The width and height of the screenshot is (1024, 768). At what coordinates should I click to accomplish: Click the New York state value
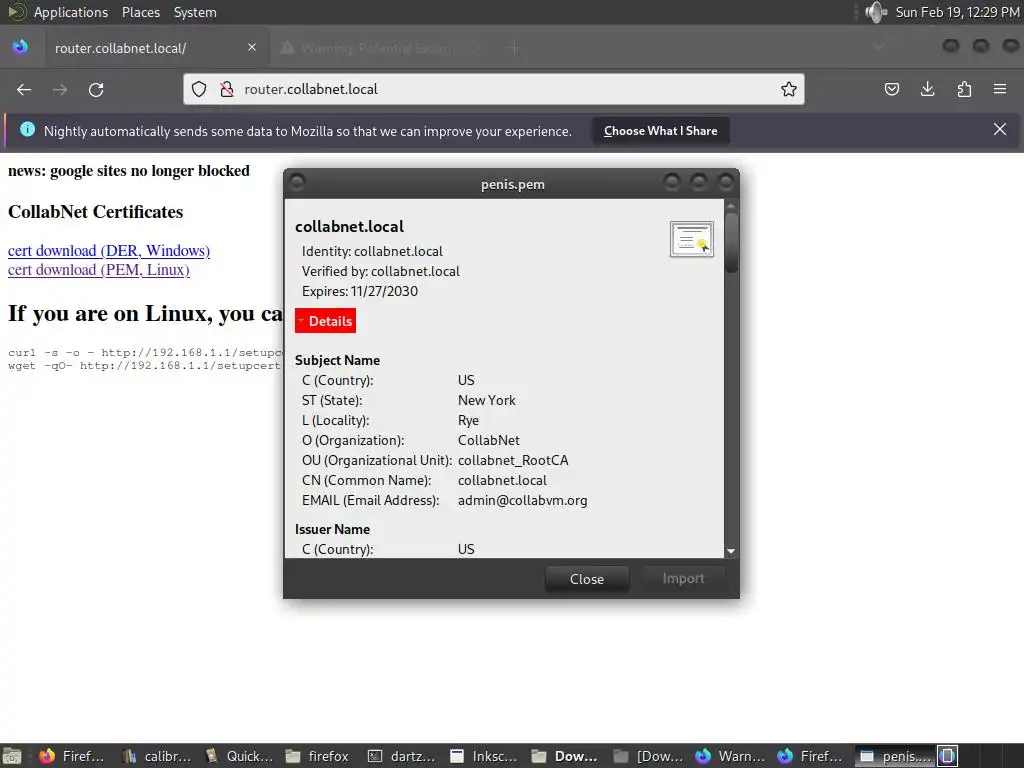tap(487, 400)
